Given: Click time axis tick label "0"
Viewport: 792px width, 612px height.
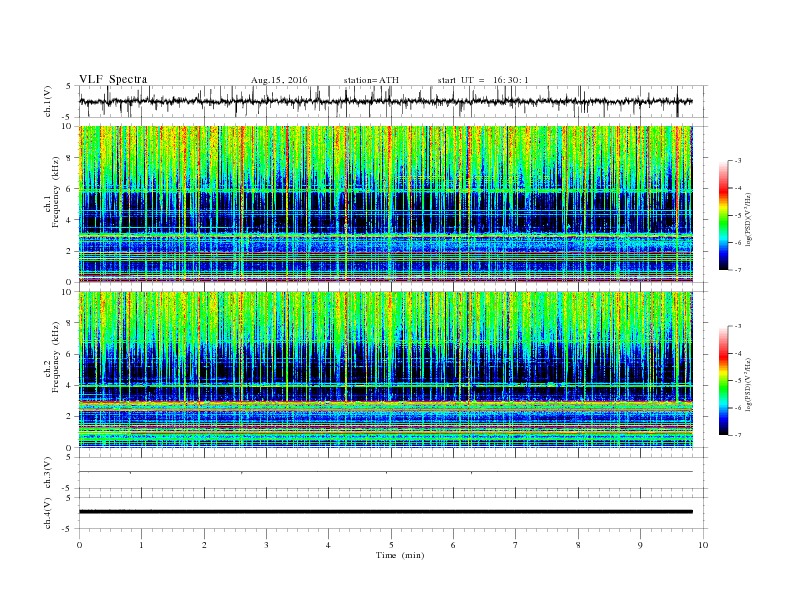Looking at the screenshot, I should coord(79,545).
